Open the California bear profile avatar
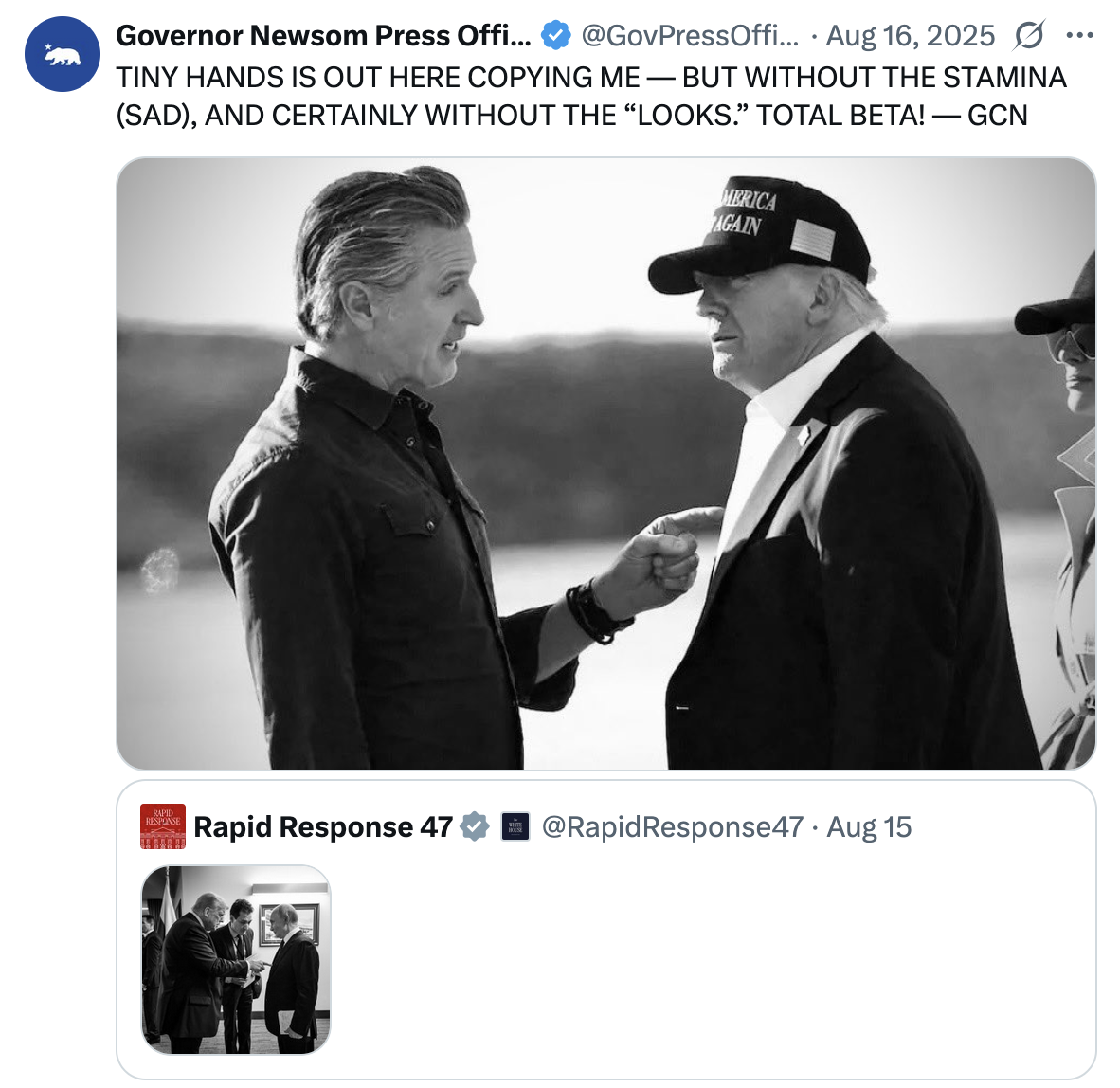 [62, 53]
